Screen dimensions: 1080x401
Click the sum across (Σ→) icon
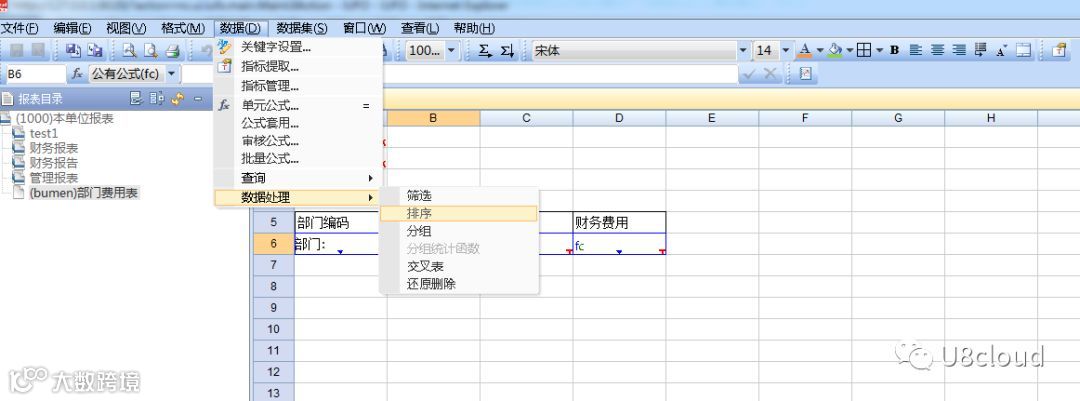tap(486, 50)
